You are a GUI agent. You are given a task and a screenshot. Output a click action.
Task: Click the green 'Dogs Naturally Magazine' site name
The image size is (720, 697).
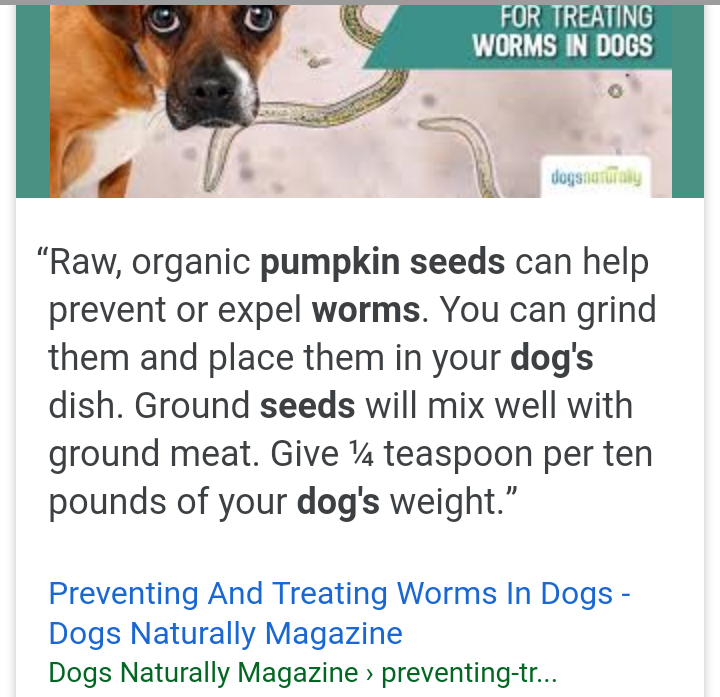[x=203, y=673]
